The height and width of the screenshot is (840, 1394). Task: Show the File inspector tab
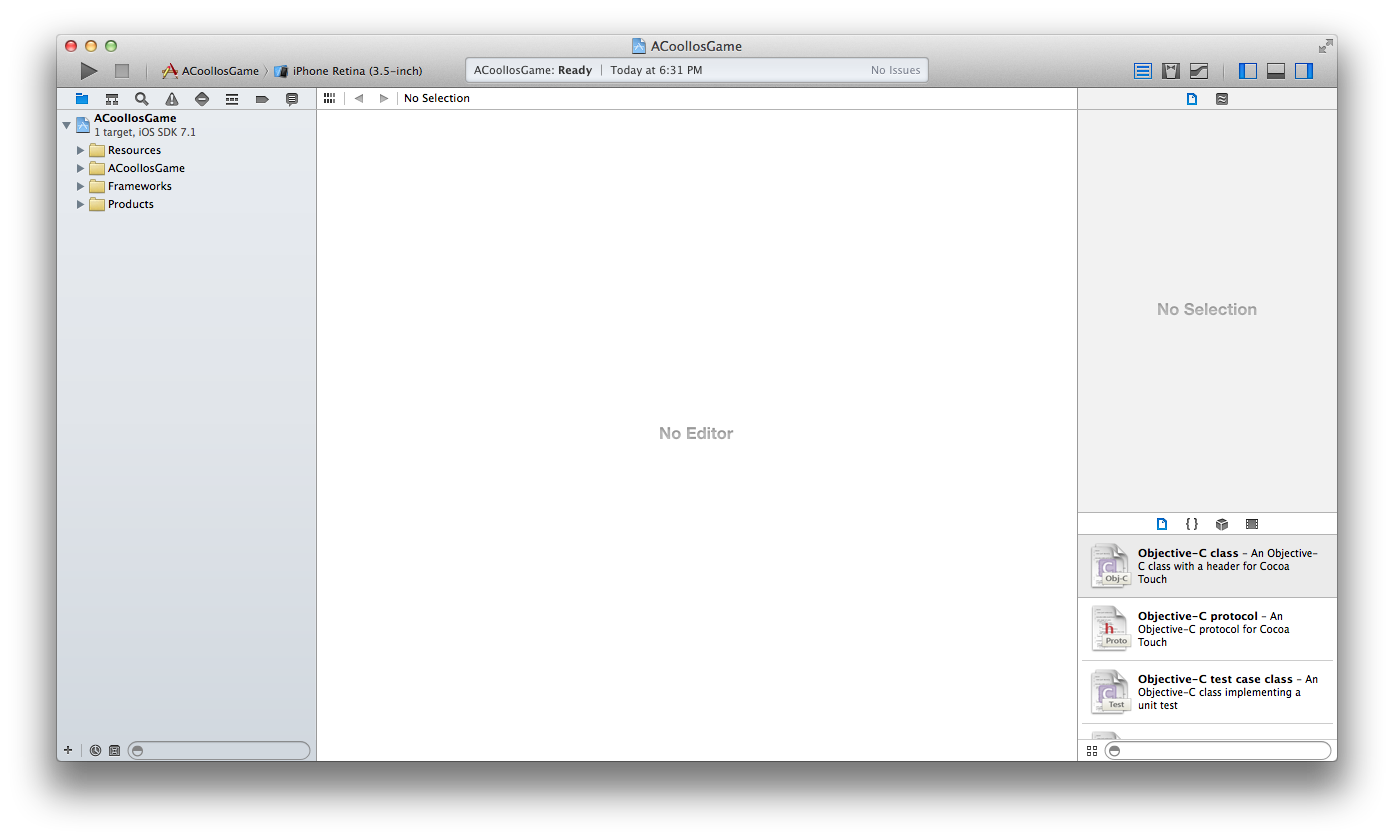[1192, 99]
